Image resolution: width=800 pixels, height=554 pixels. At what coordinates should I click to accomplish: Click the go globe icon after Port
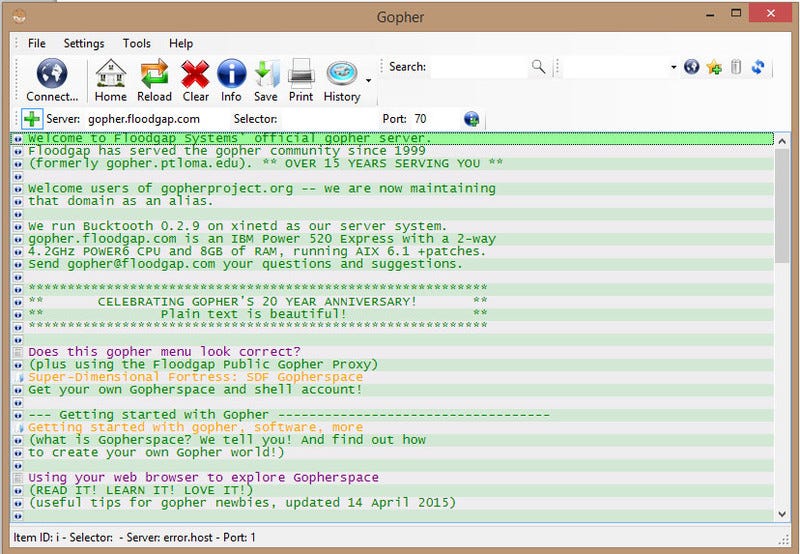471,119
